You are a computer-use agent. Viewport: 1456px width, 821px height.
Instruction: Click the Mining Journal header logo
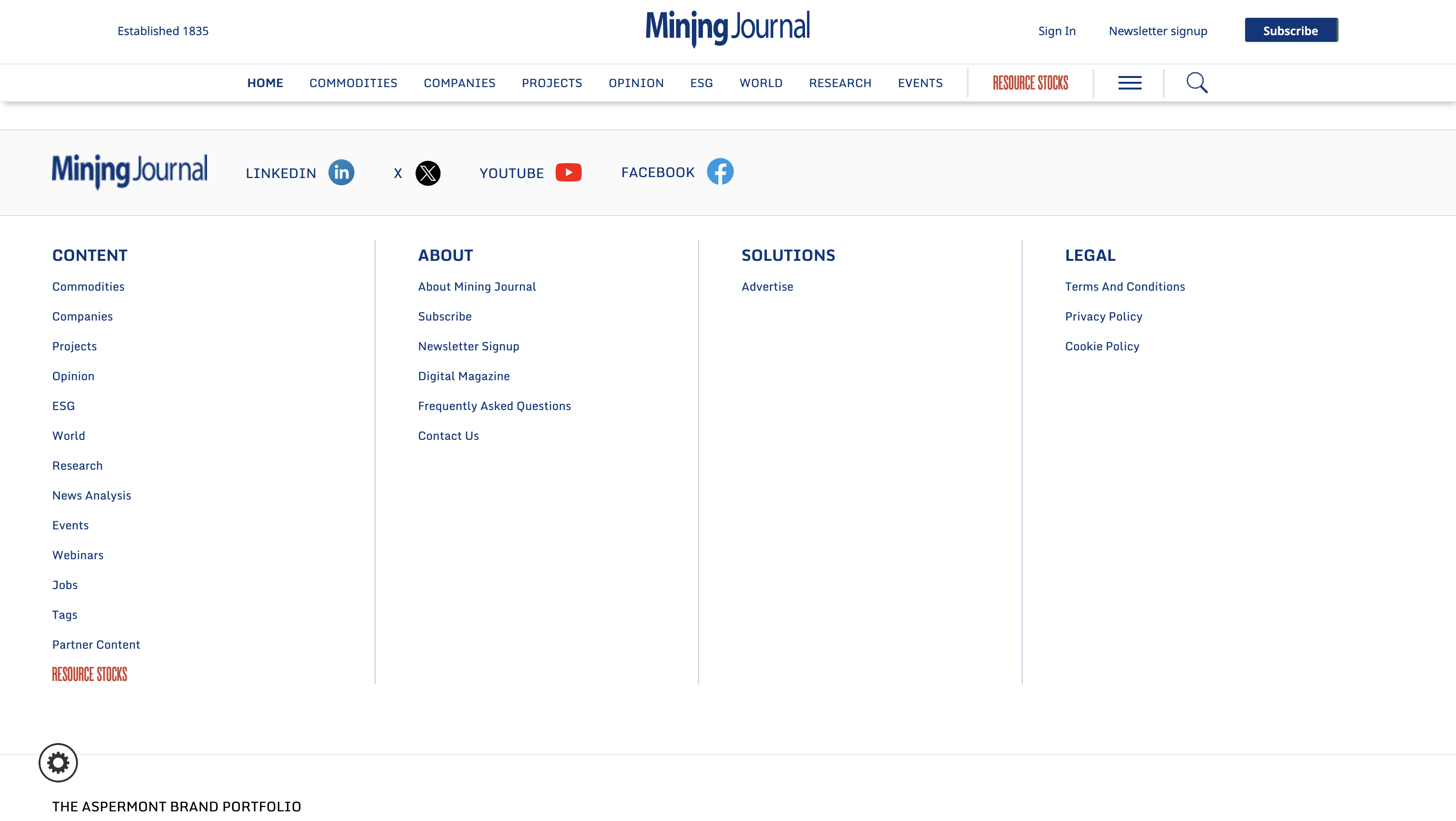(728, 28)
